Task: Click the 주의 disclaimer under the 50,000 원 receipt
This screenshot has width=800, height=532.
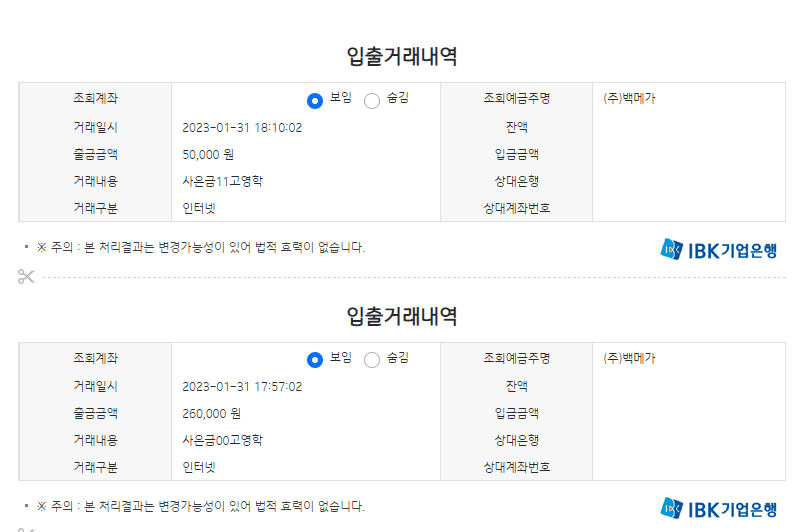Action: point(200,247)
